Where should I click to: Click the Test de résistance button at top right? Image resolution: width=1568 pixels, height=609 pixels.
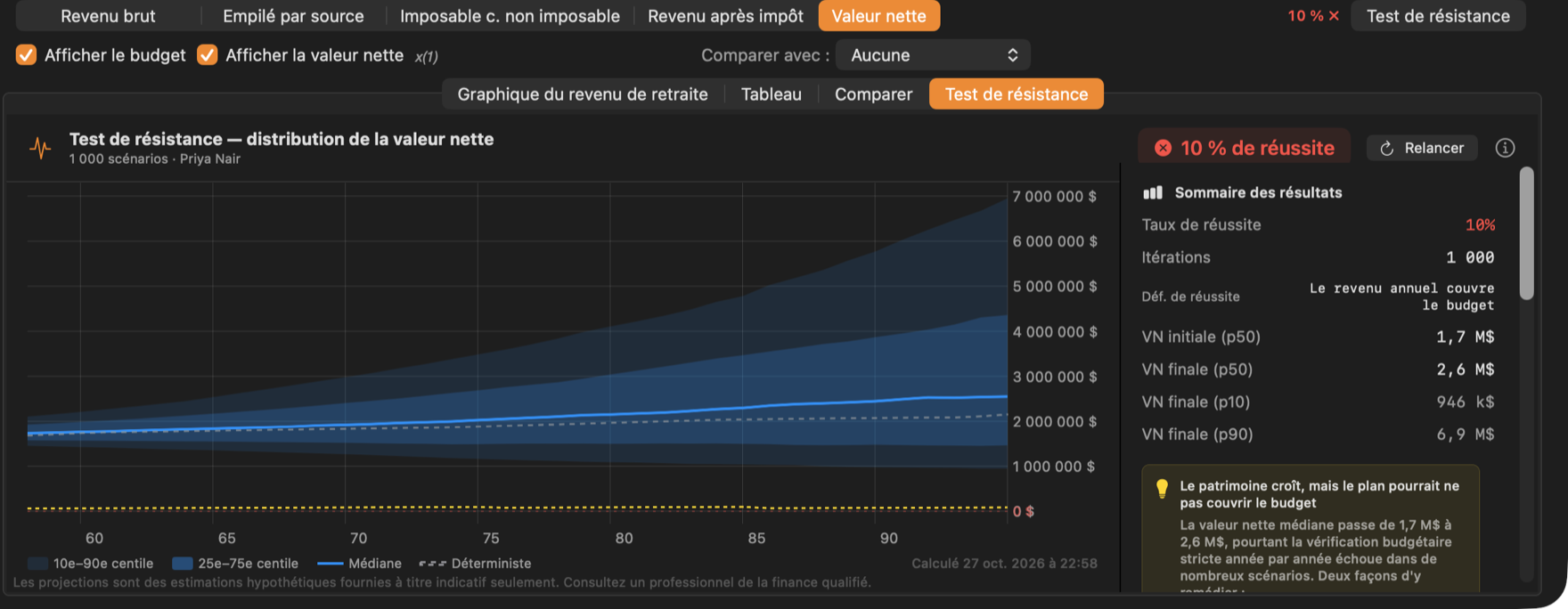[x=1438, y=16]
